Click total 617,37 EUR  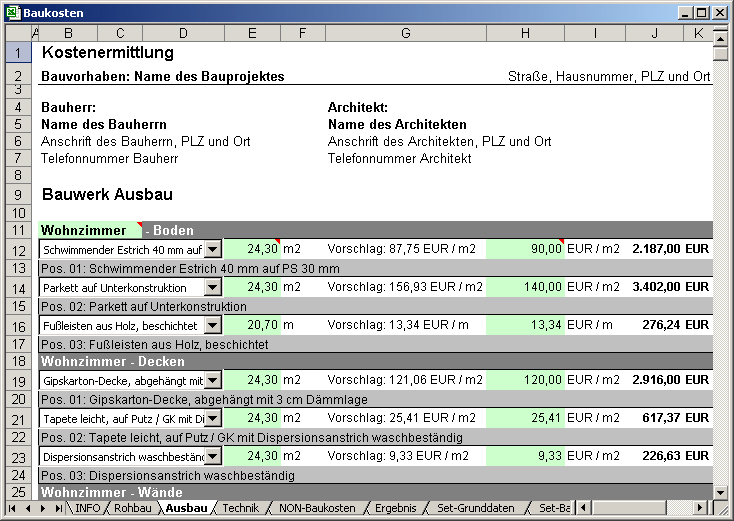tap(675, 418)
